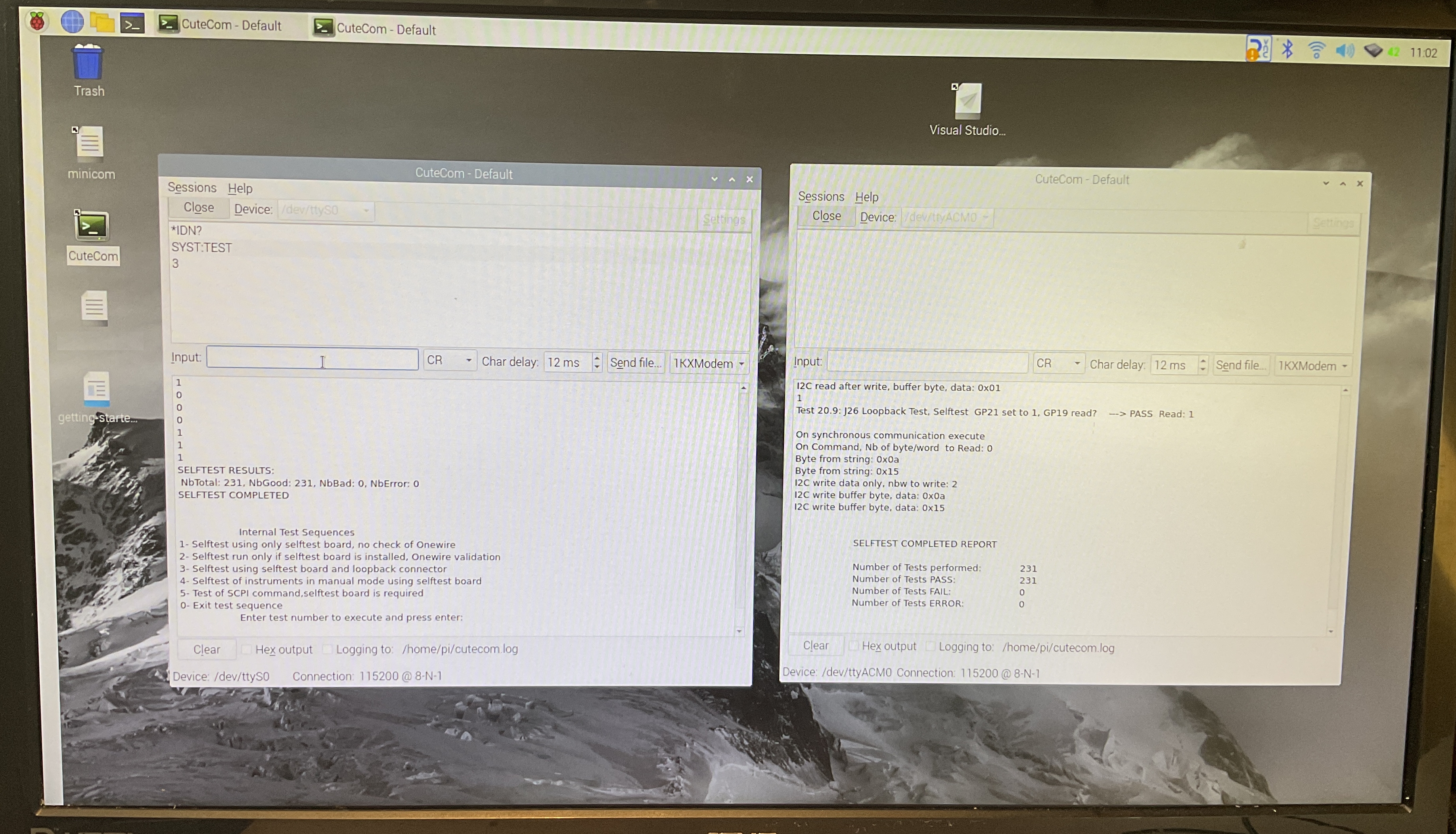Open CR line-ending dropdown in right window
The height and width of the screenshot is (834, 1456).
point(1059,364)
